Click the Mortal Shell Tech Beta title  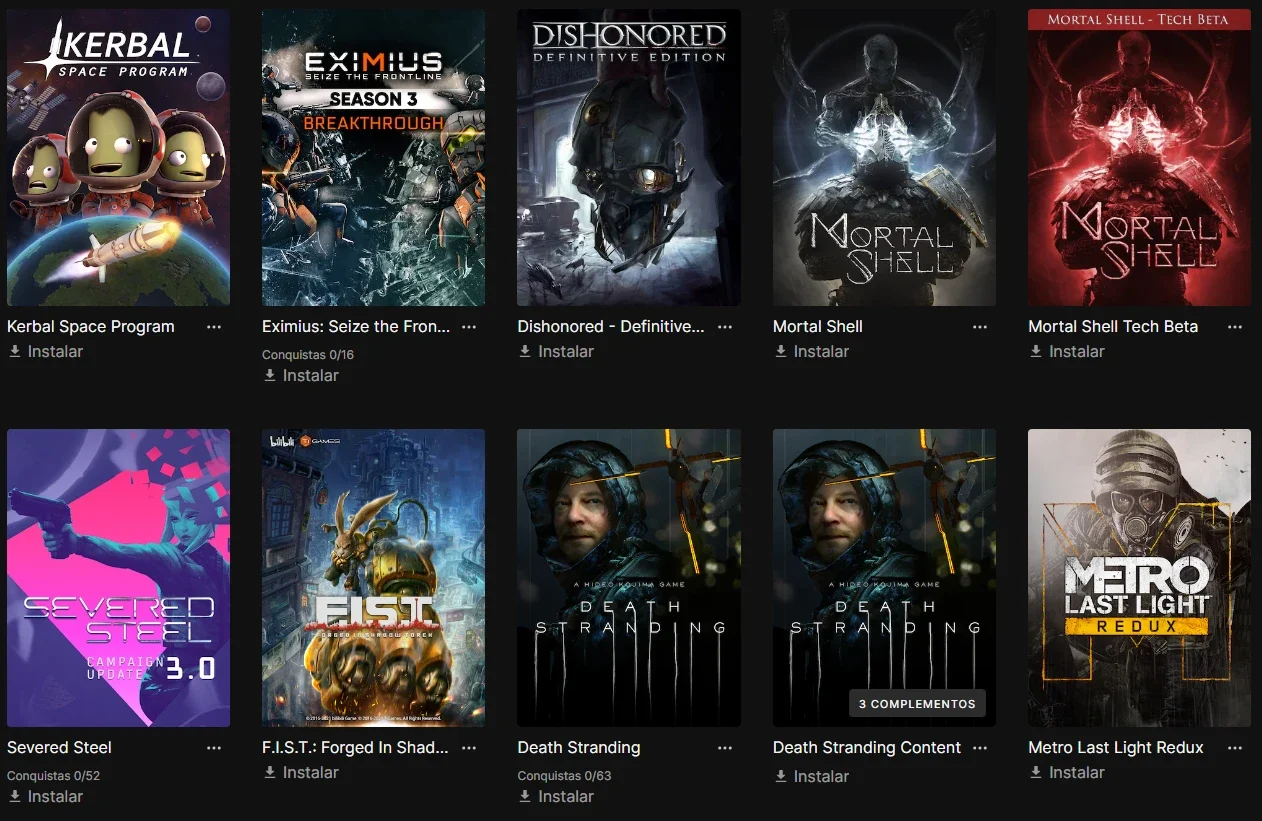tap(1113, 327)
